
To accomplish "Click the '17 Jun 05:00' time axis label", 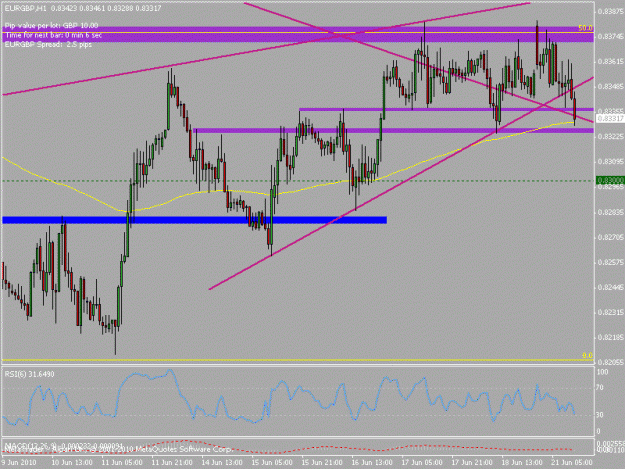I will (422, 462).
